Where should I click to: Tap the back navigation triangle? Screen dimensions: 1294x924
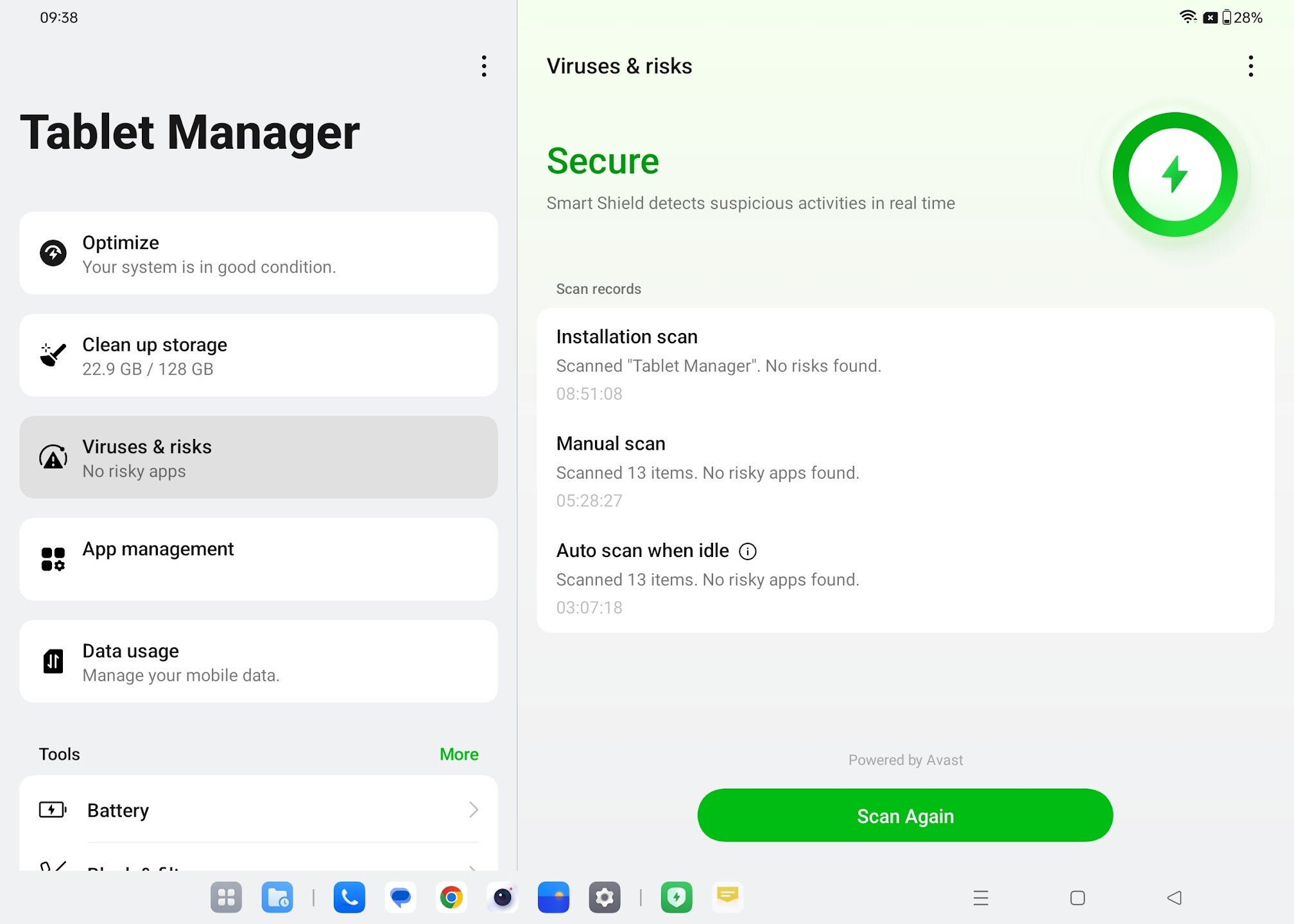(1174, 898)
